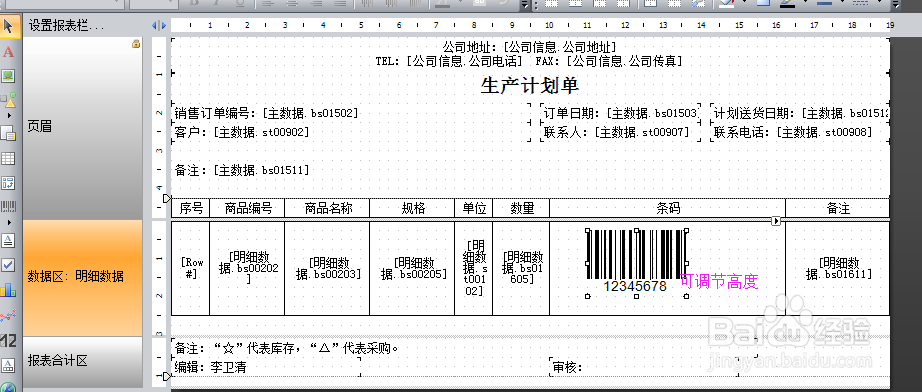Select the 序号 column header

tap(191, 208)
